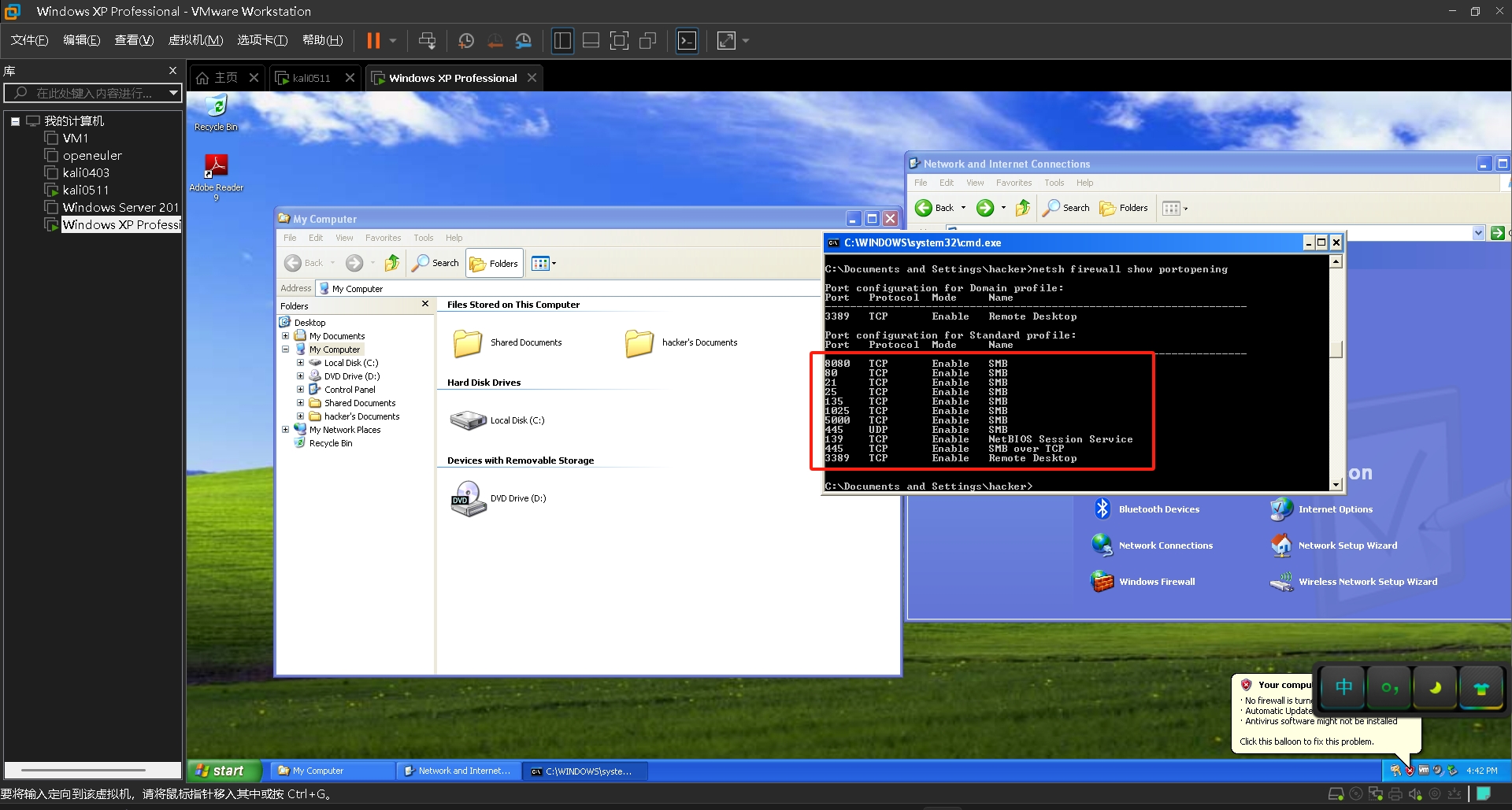Open the Bluetooth Devices control panel item
Screen dimensions: 1512x810
[1146, 509]
